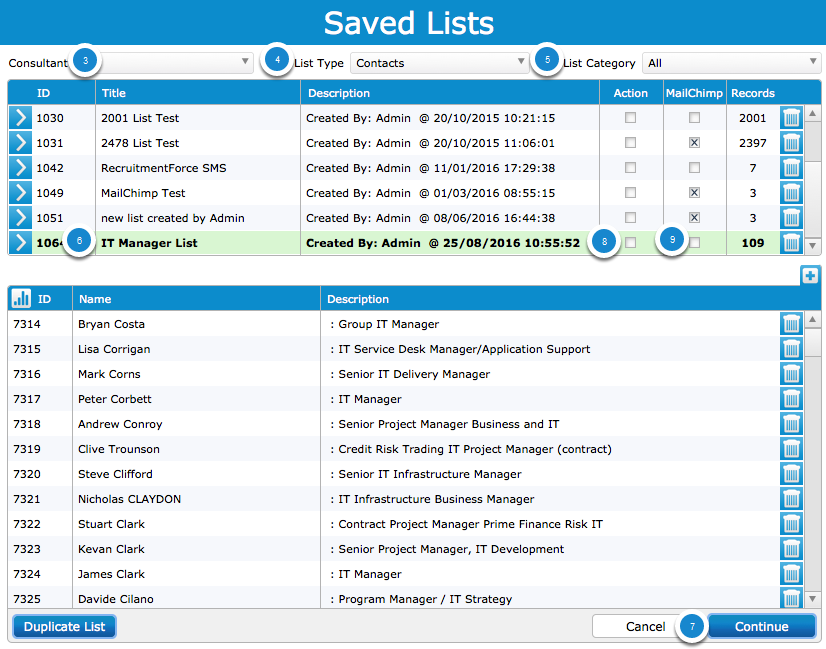The image size is (826, 649).
Task: Click the MailChimp column header
Action: pyautogui.click(x=694, y=93)
